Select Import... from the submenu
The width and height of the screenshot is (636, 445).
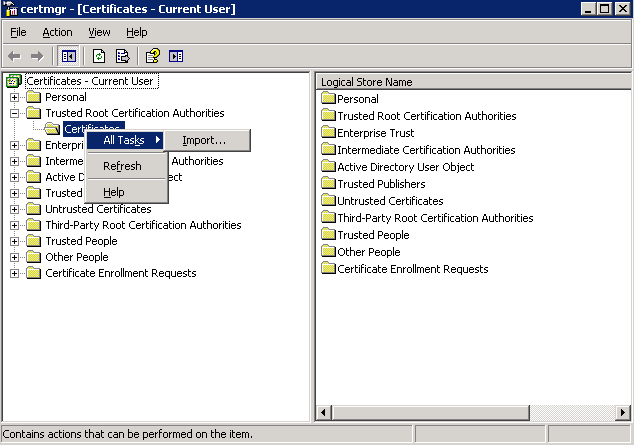[208, 140]
